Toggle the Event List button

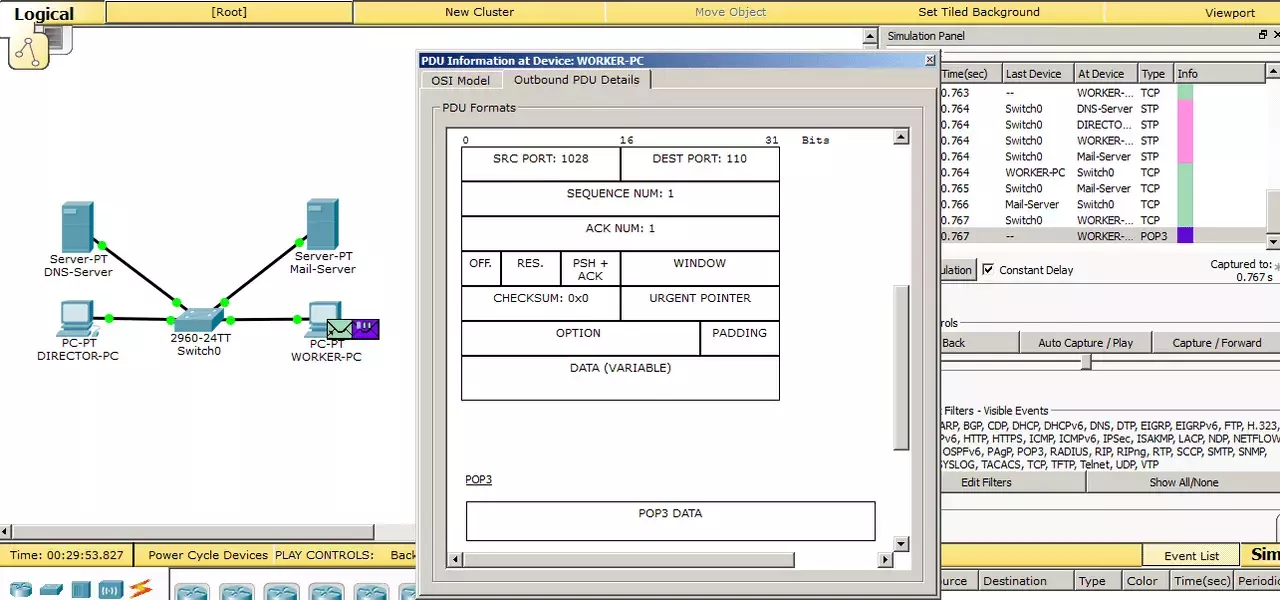pyautogui.click(x=1191, y=555)
